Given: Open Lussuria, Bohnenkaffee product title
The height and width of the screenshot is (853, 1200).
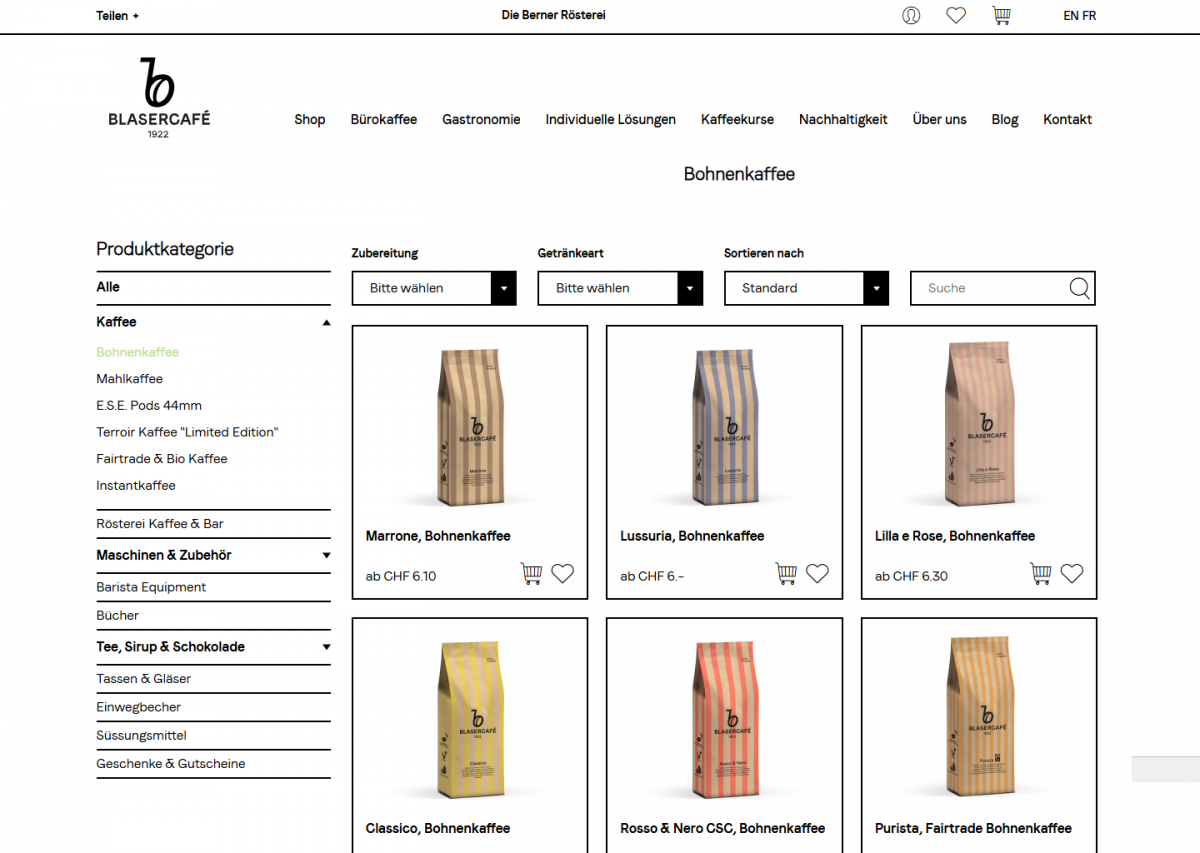Looking at the screenshot, I should (x=692, y=536).
